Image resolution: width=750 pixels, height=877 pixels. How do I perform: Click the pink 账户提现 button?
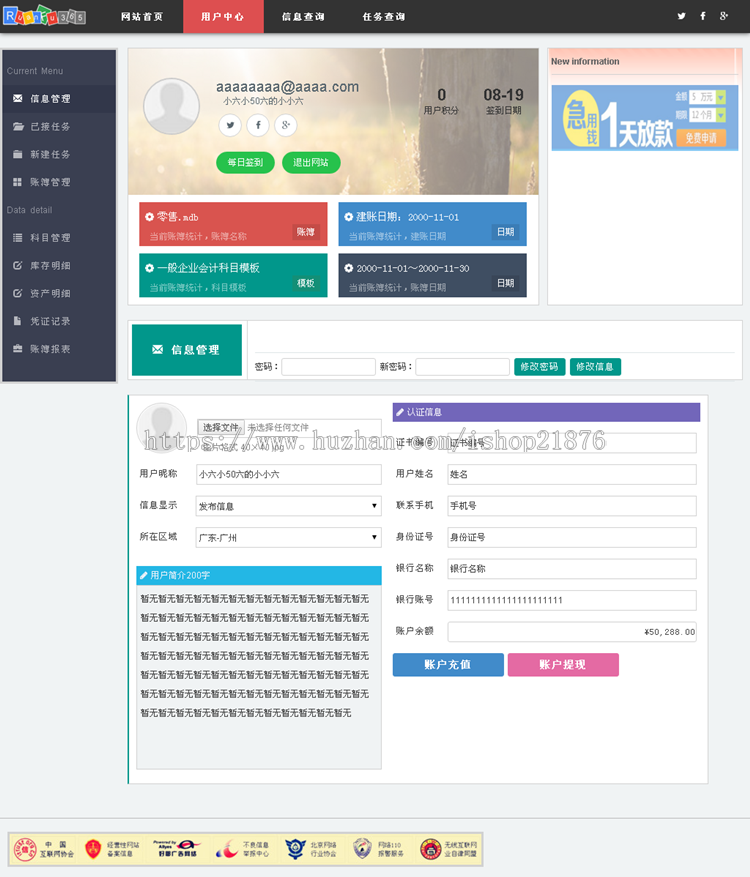[x=563, y=665]
